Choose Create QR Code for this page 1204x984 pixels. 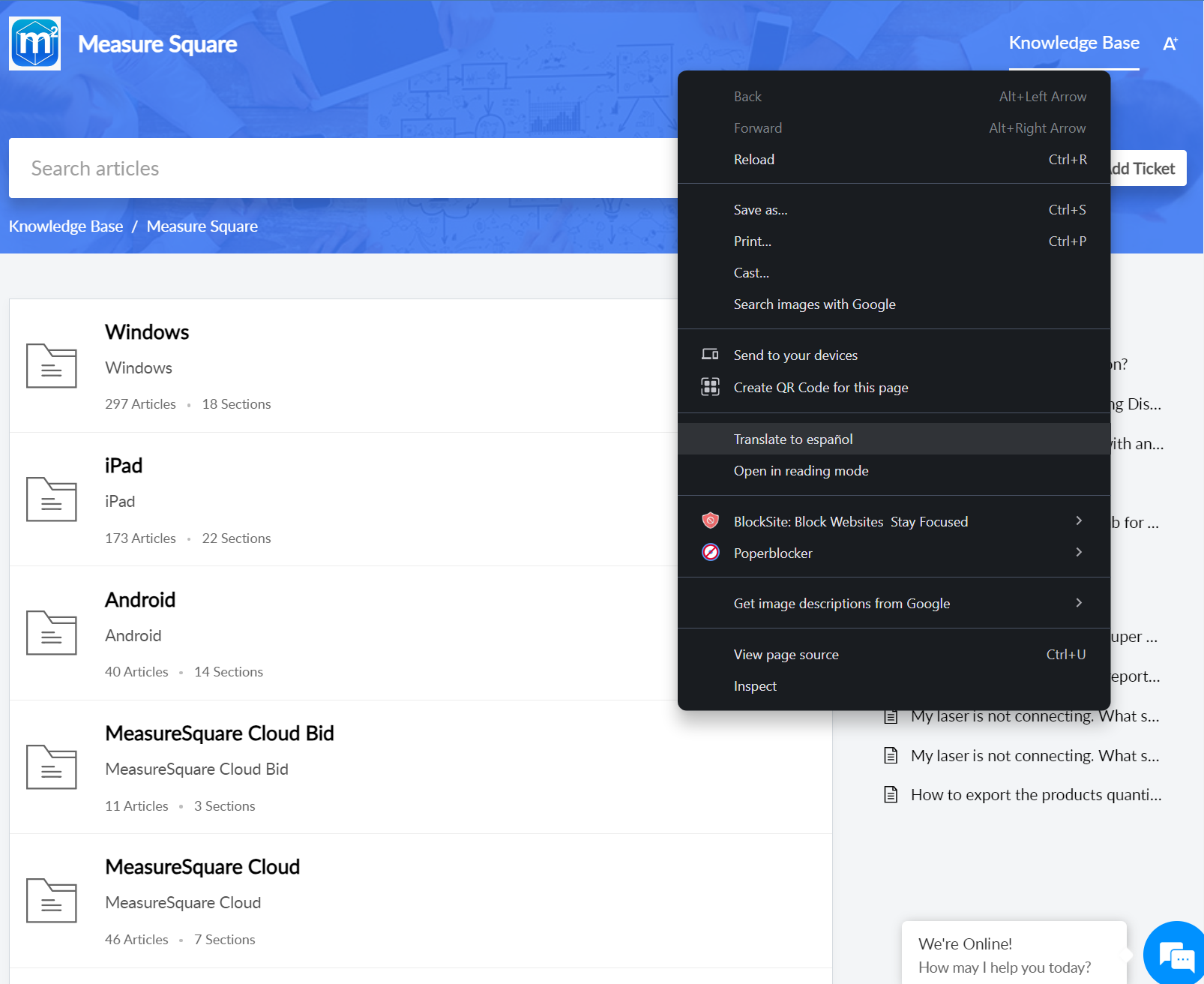tap(894, 388)
